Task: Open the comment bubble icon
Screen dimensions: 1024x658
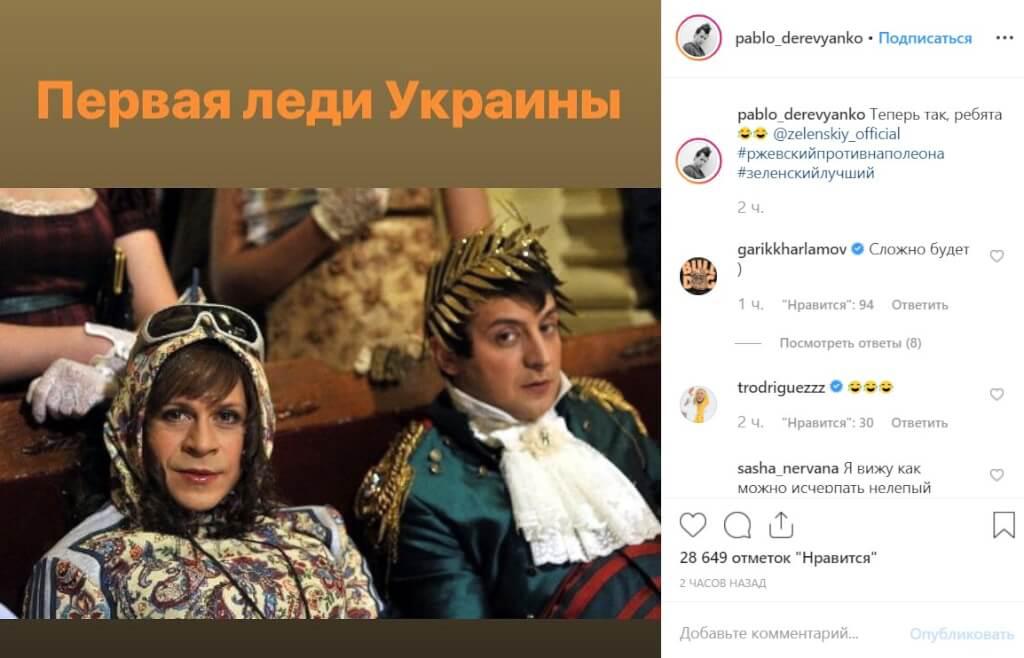Action: (x=737, y=525)
